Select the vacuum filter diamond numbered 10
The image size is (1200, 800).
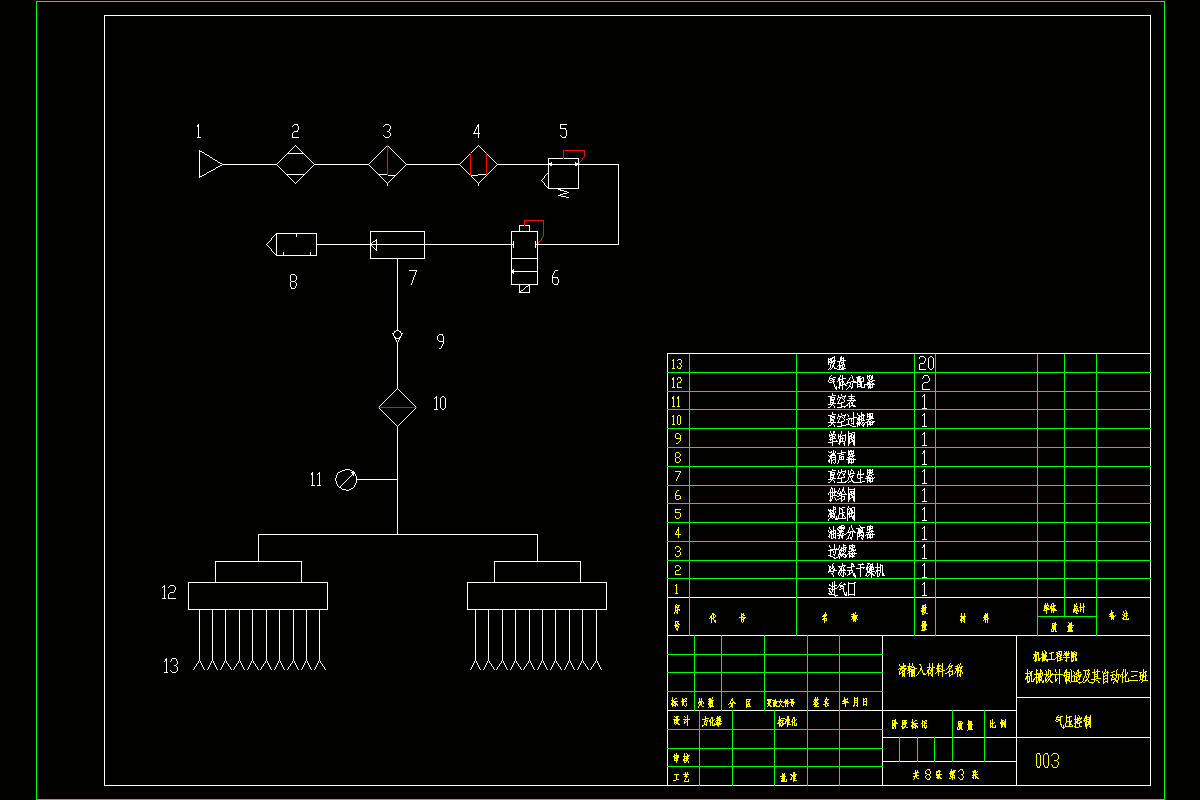pos(398,407)
